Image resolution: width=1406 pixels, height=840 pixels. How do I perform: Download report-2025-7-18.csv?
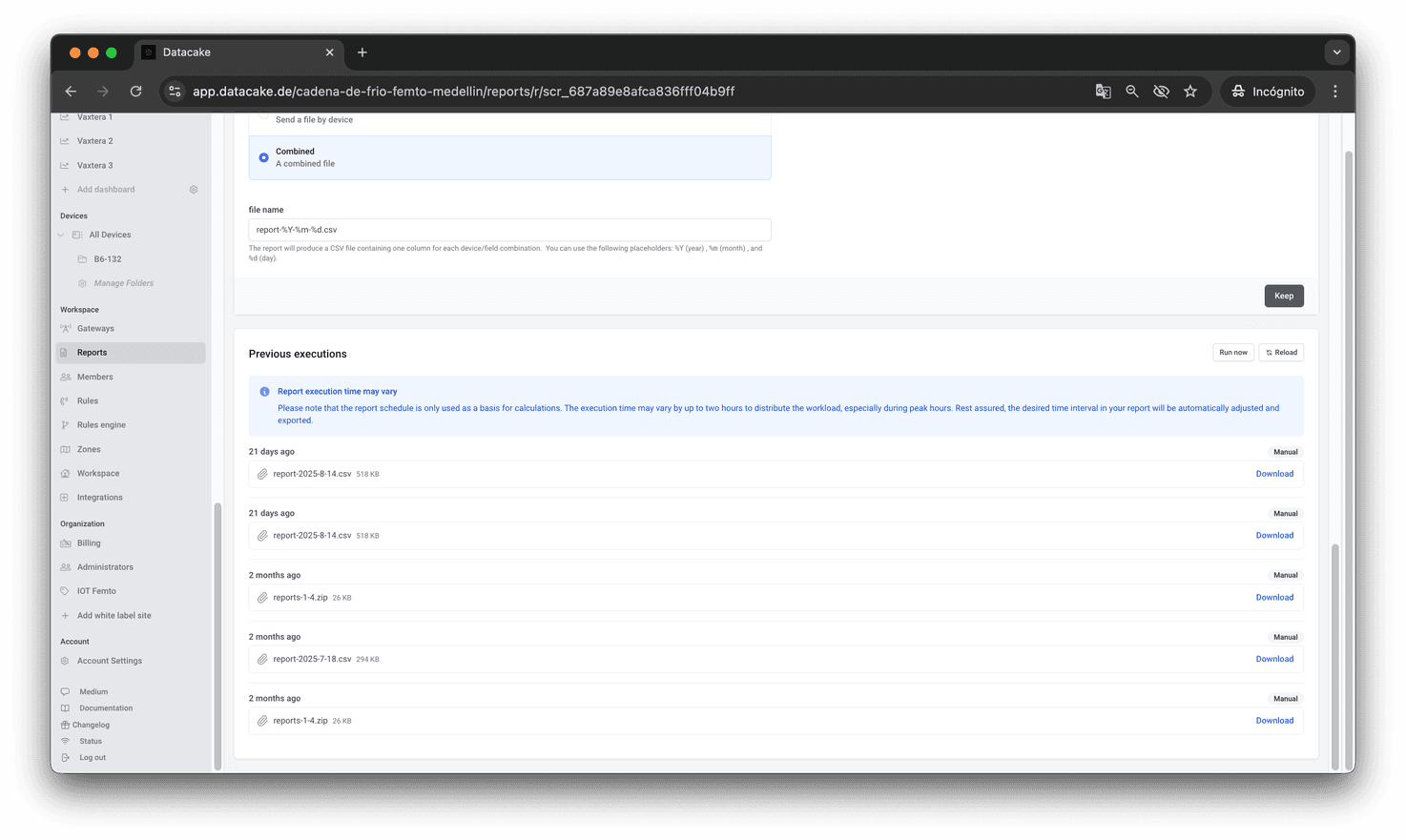tap(1274, 659)
